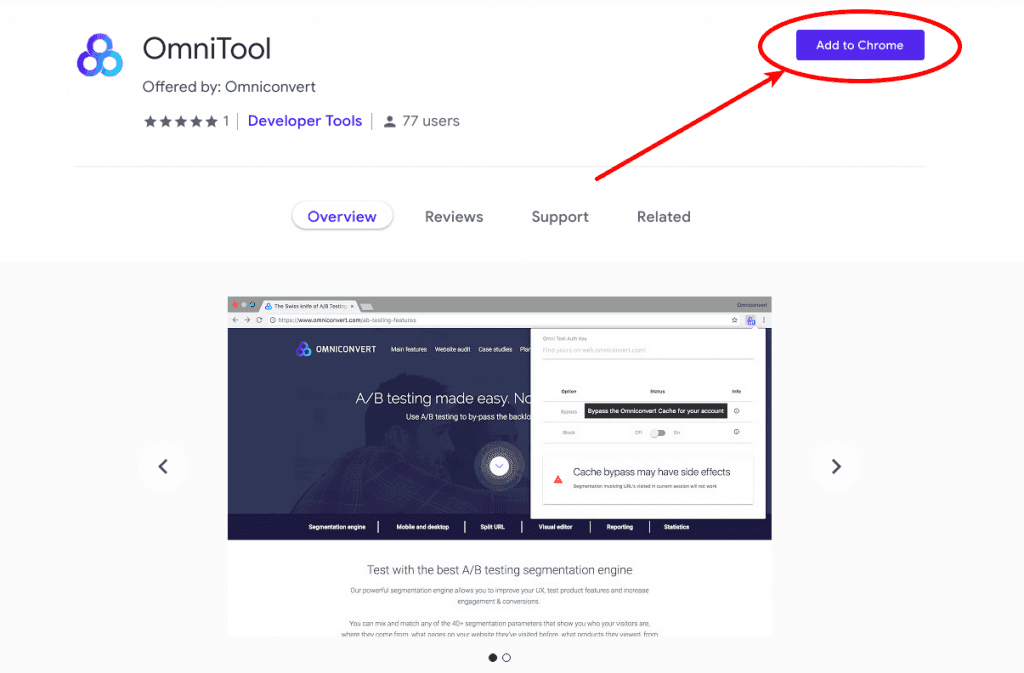Click the Block row info icon
This screenshot has width=1024, height=673.
pos(736,433)
